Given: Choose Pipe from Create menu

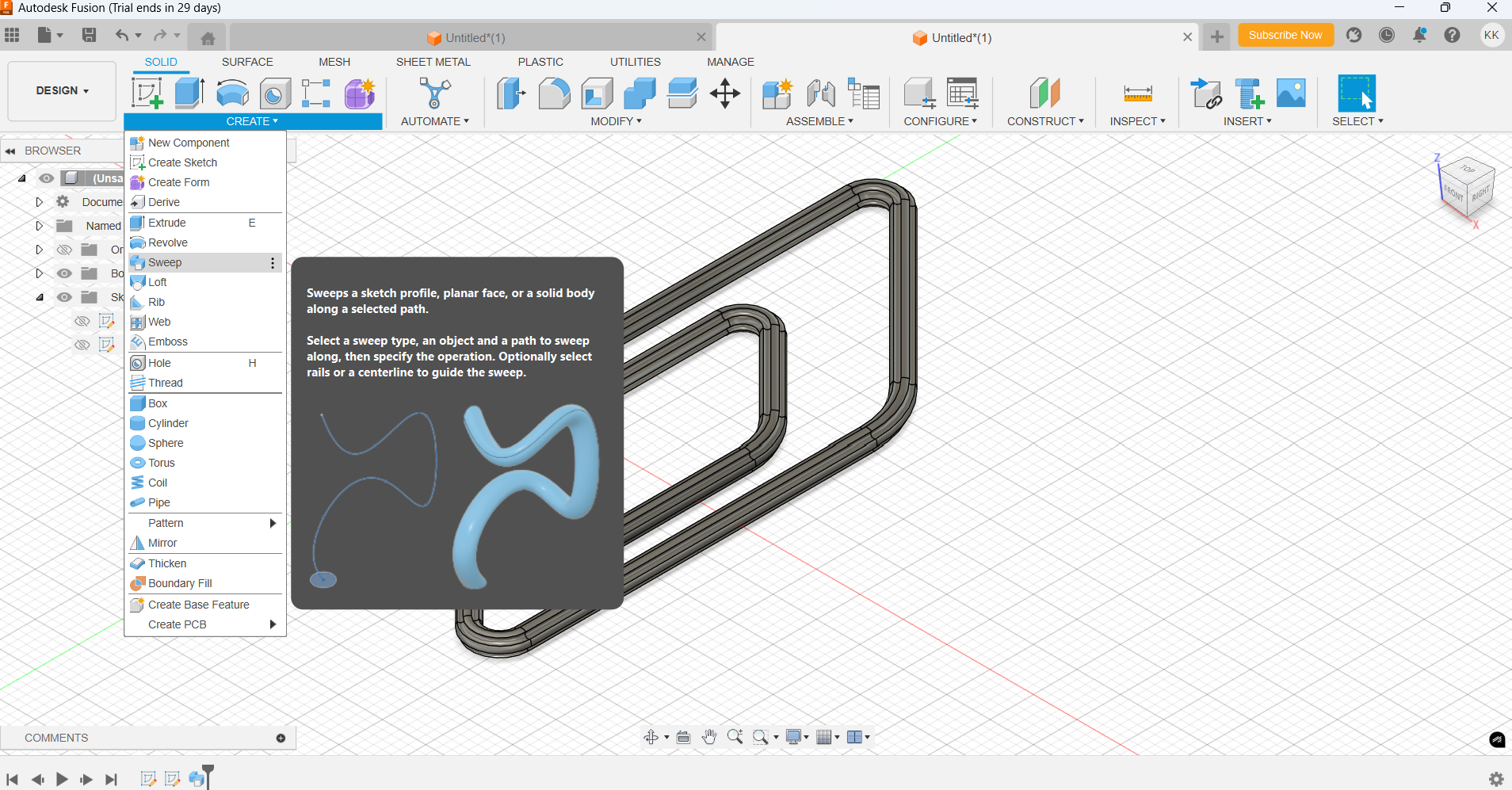Looking at the screenshot, I should pos(204,502).
